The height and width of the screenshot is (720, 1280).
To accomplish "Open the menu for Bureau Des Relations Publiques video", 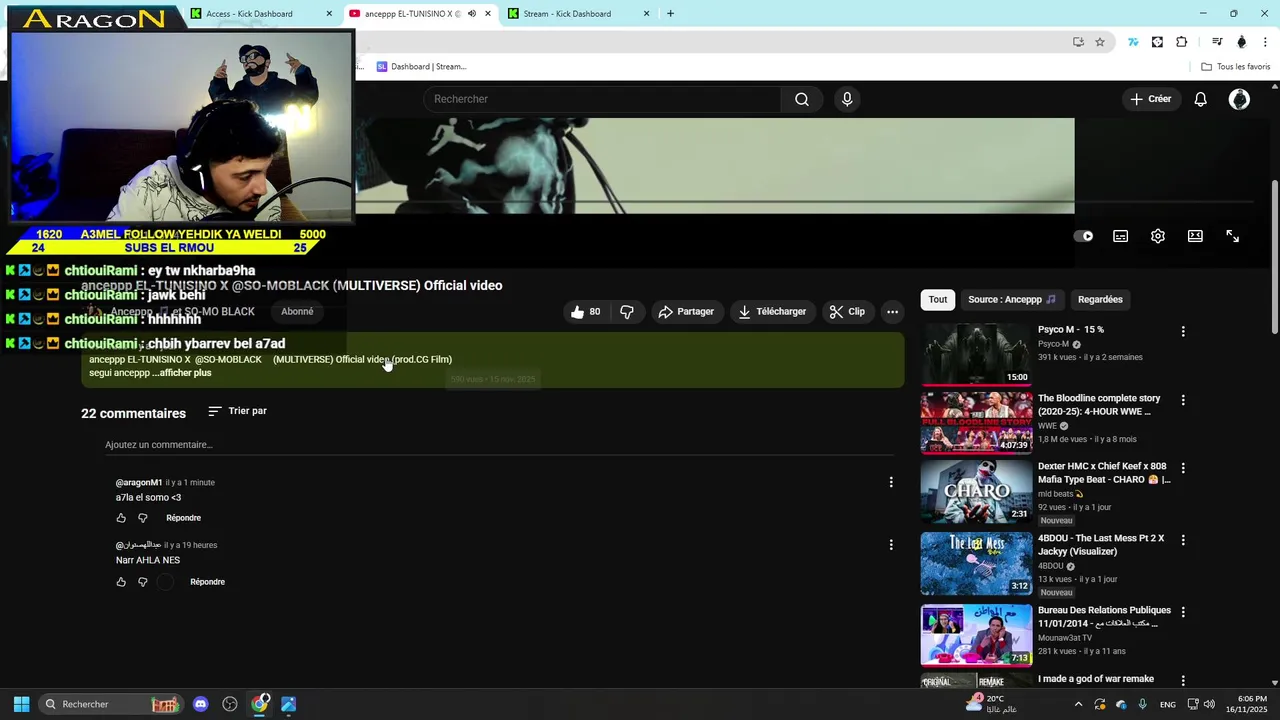I will (x=1183, y=612).
